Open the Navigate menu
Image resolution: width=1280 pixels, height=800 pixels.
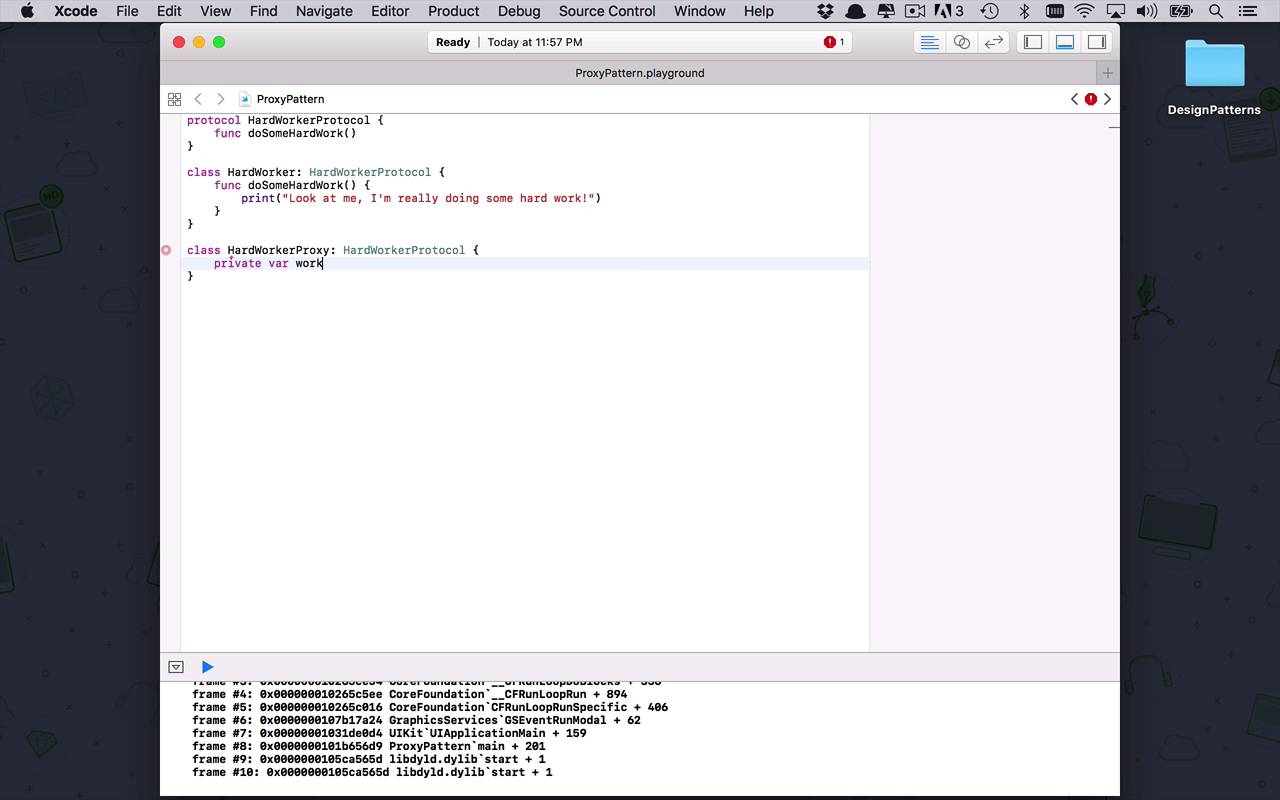coord(324,11)
